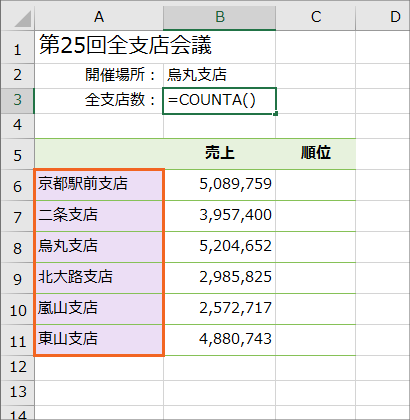Select the 北大路支店 cell
This screenshot has width=410, height=420.
click(99, 278)
